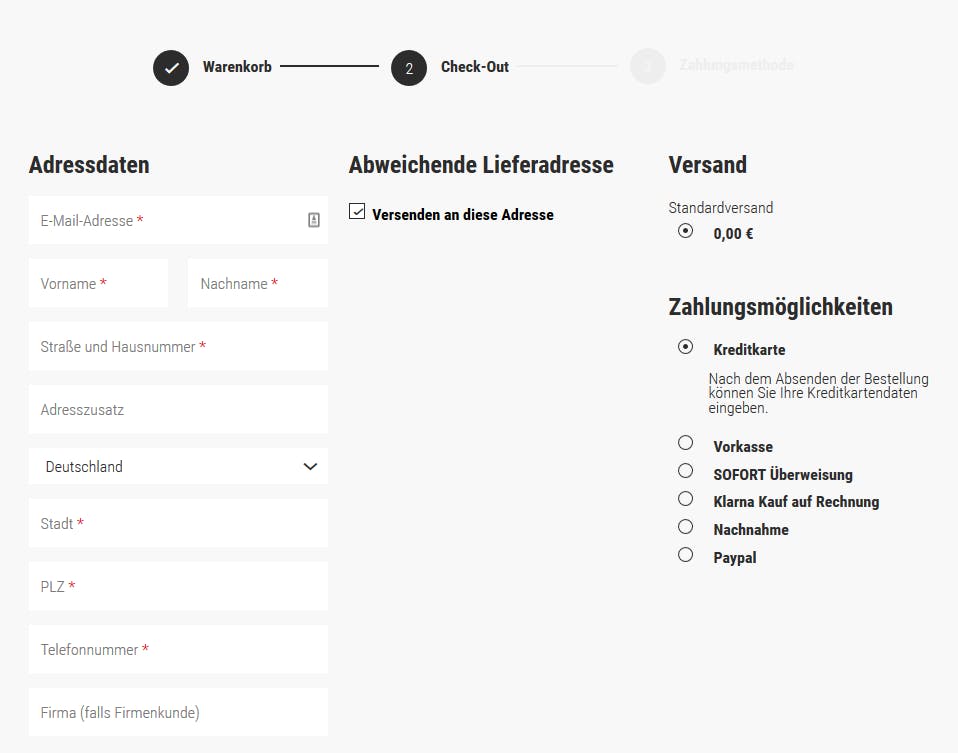Select the Standardversand 0,00 € radio button
The width and height of the screenshot is (958, 753).
[686, 230]
